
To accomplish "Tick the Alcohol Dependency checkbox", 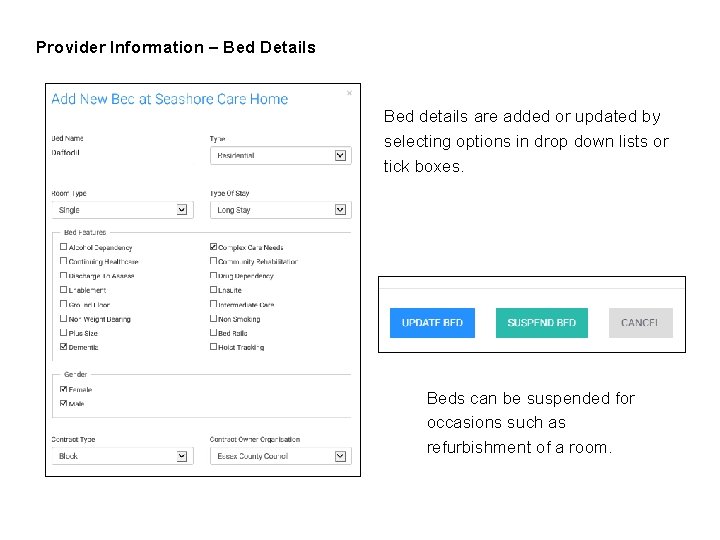I will tap(64, 247).
